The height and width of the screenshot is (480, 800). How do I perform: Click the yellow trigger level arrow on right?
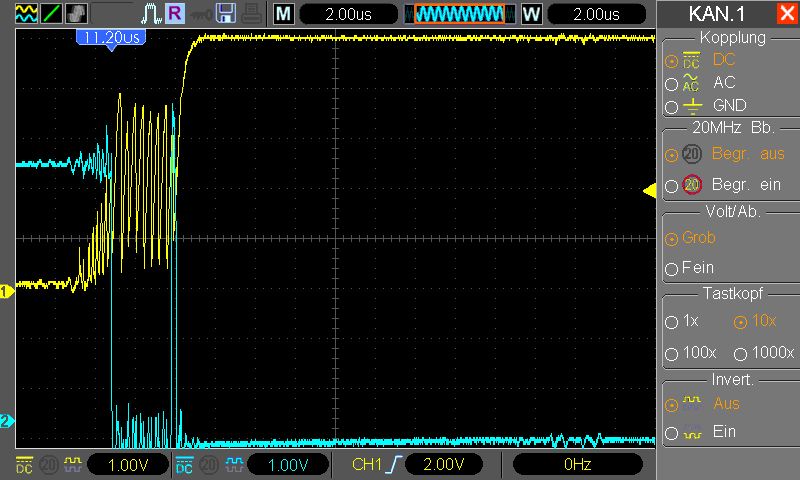(x=649, y=191)
